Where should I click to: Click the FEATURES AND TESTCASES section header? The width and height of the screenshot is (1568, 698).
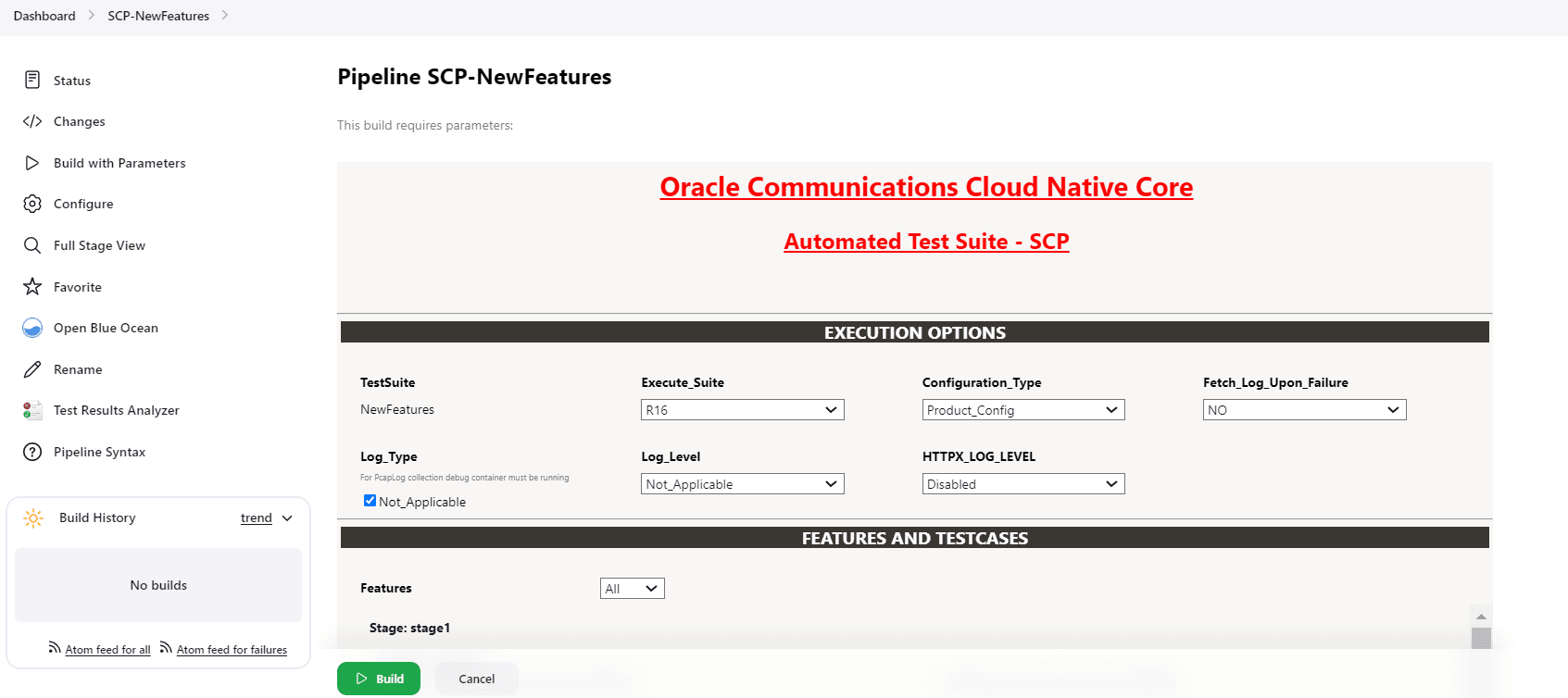915,538
